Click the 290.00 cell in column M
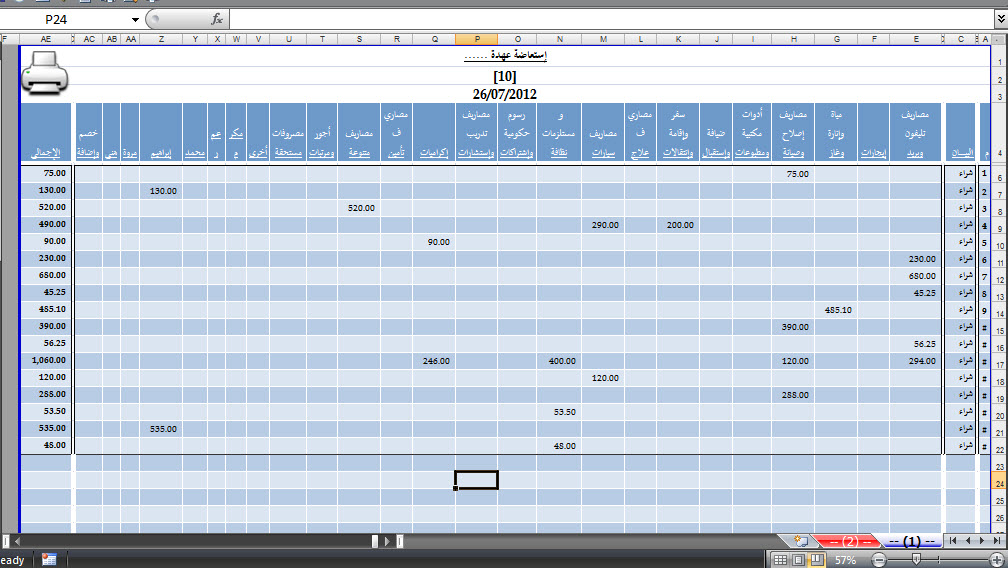Screen dimensions: 1008x568 coord(603,225)
